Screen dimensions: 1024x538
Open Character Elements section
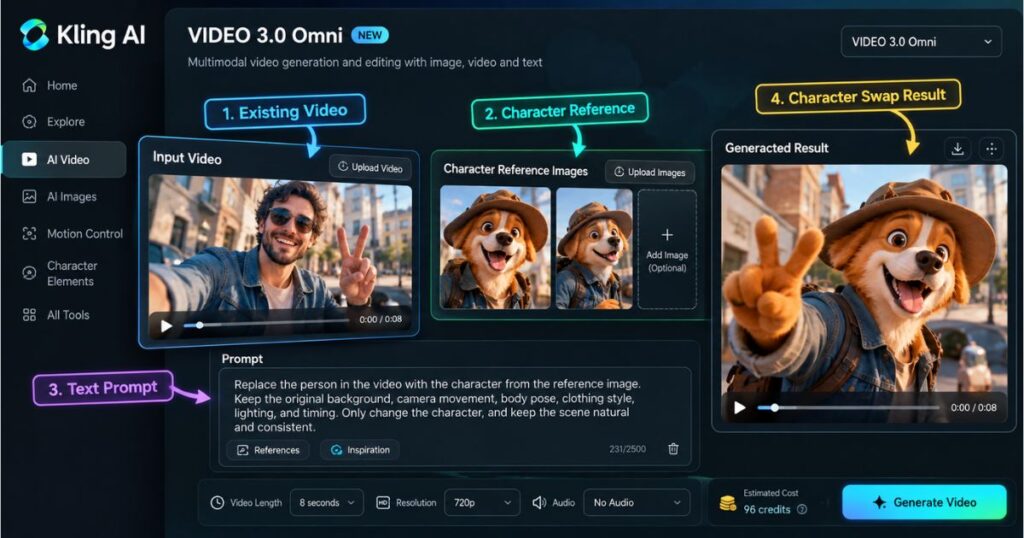pos(59,274)
